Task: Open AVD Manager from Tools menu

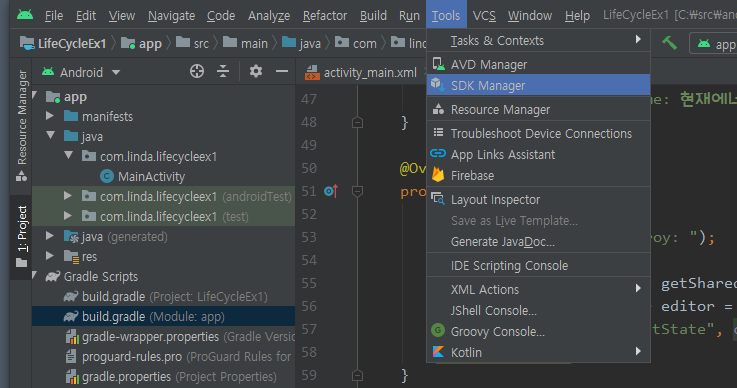Action: (538, 64)
